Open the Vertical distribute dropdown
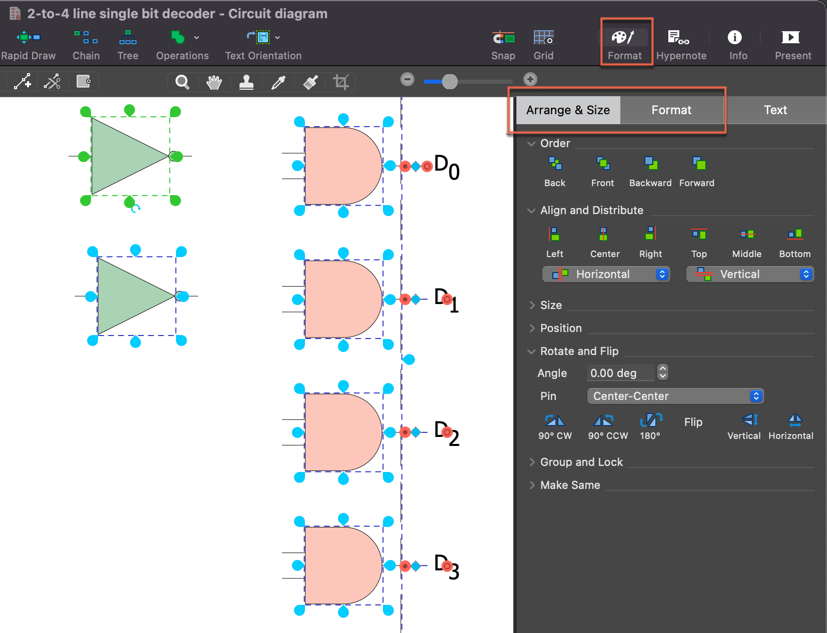Screen dimensions: 827x633 point(750,274)
